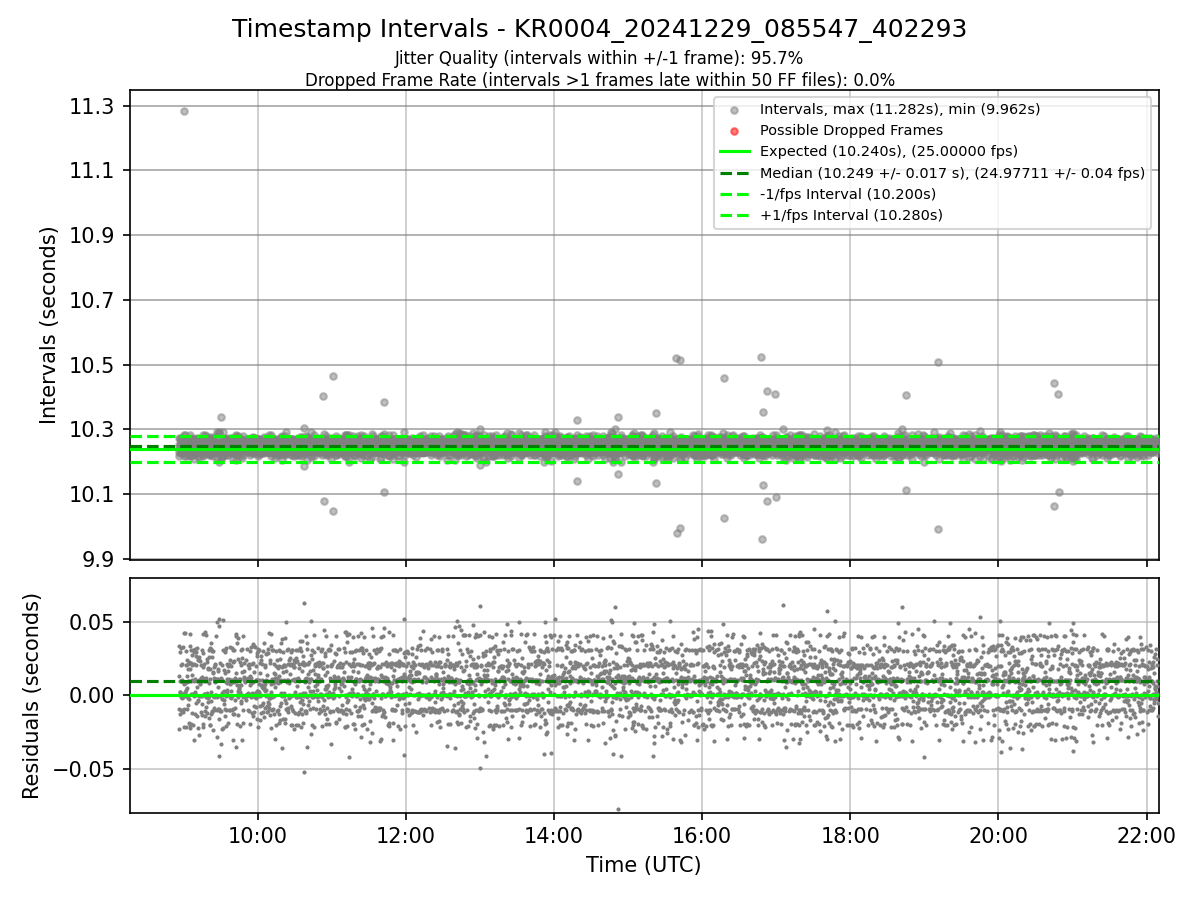The image size is (1200, 900).
Task: Click legend entry starting 'Median (10.249 +/- 0.017 s)'
Action: (952, 173)
